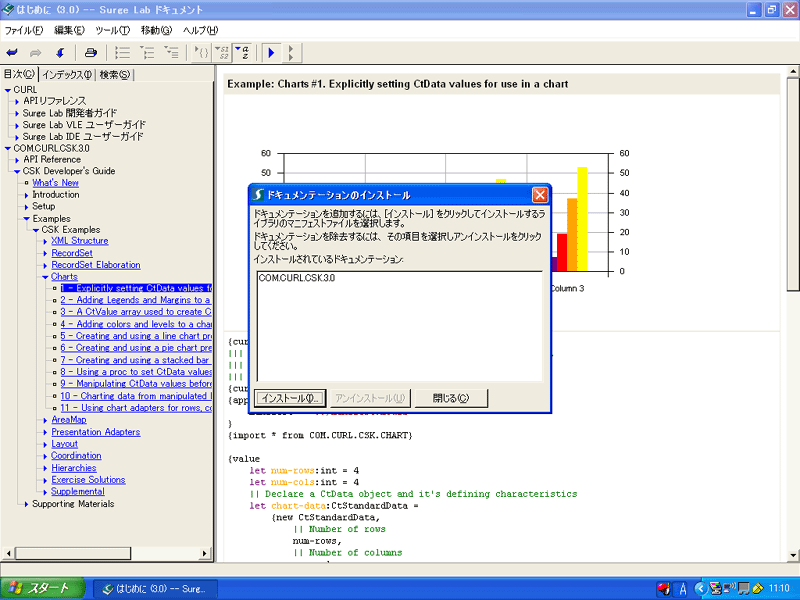Click the collapsed-list toolbar icon with three arrows
800x600 pixels.
122,52
